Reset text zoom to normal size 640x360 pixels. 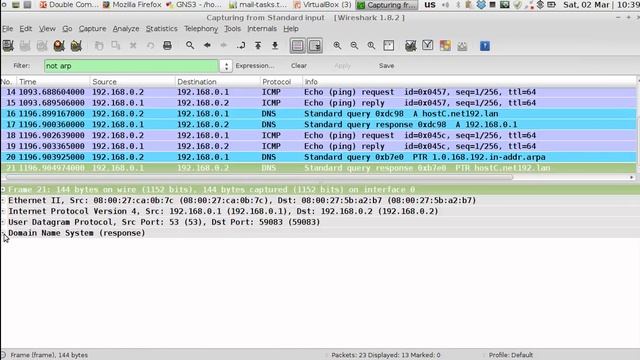coord(371,46)
